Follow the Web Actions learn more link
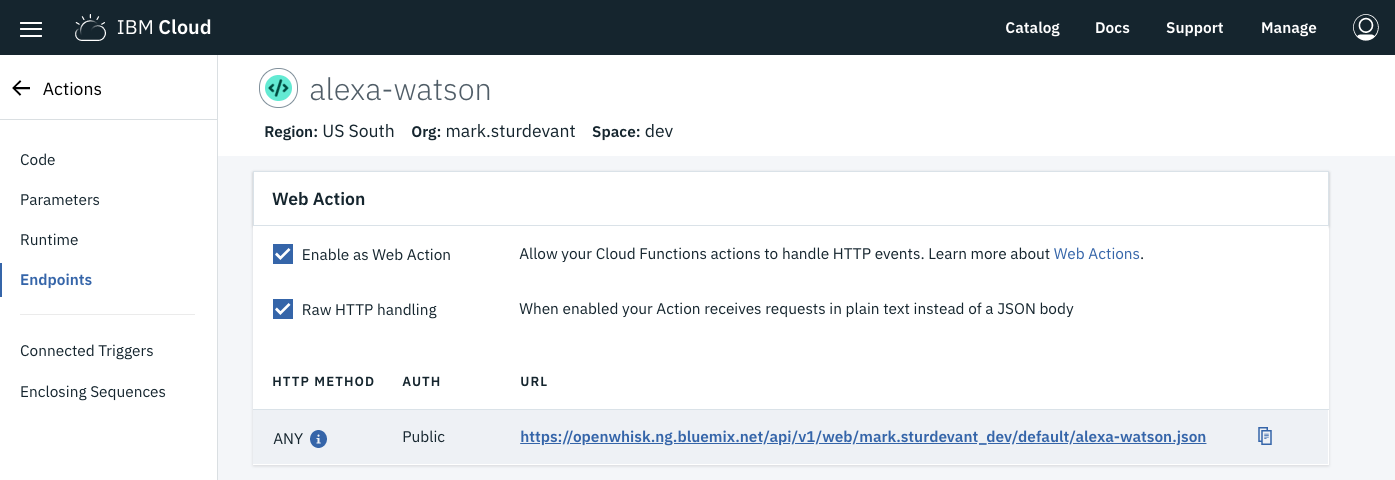 tap(1096, 254)
